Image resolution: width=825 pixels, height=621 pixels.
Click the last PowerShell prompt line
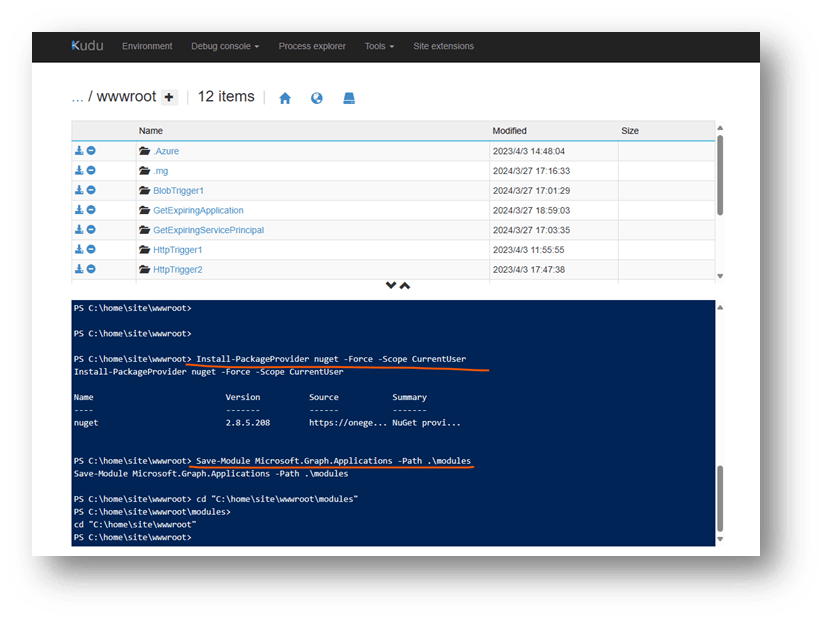(133, 537)
